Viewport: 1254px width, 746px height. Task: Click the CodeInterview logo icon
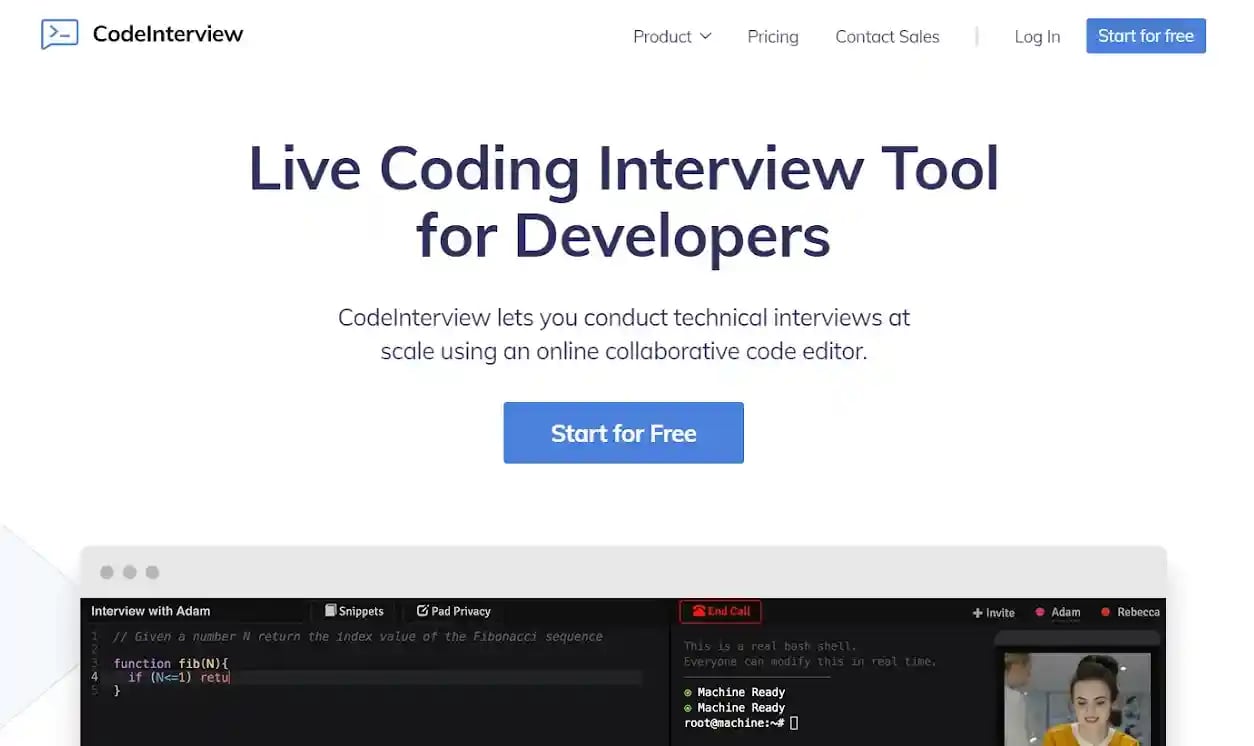coord(58,33)
